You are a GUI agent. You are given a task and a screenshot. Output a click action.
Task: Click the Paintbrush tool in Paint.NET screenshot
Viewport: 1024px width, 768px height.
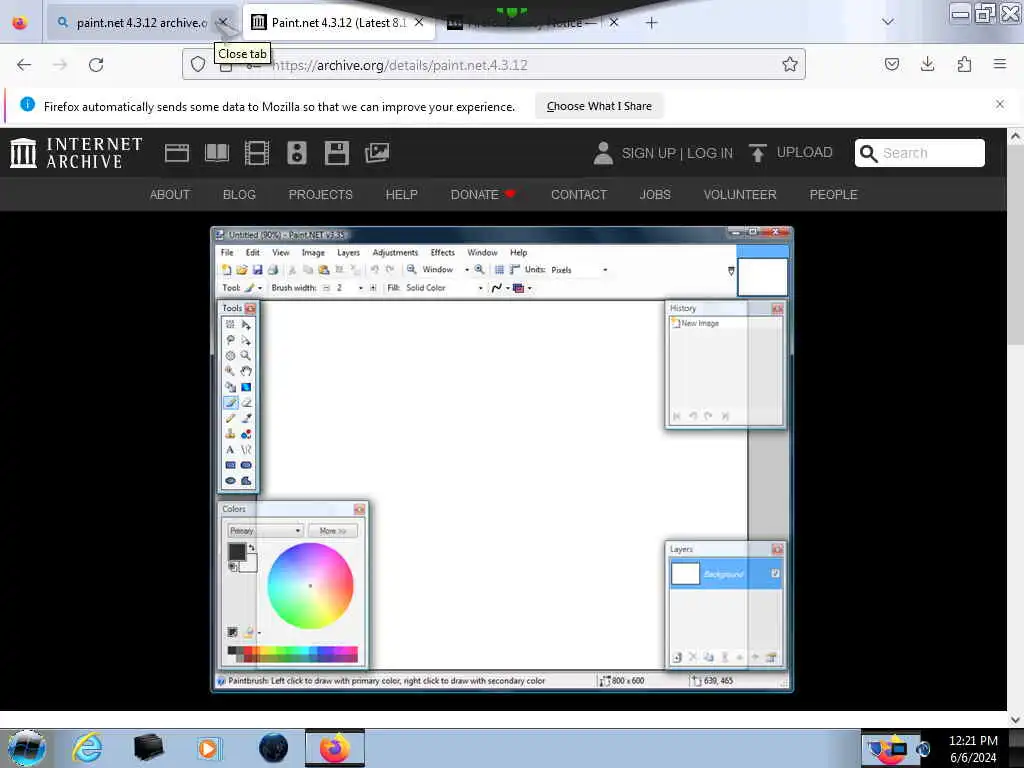[231, 402]
